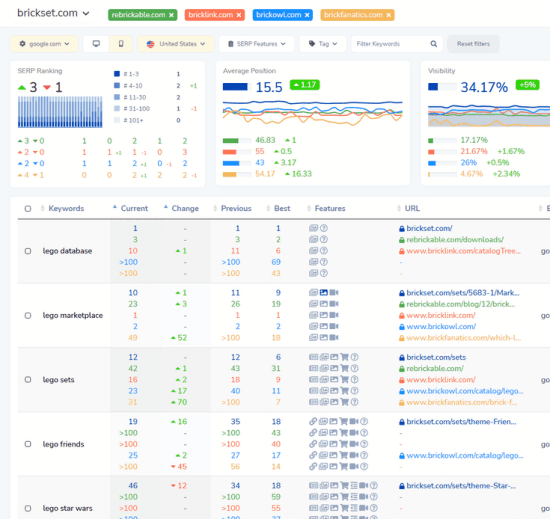
Task: Select lego marketplace keyword checkbox
Action: coord(28,316)
